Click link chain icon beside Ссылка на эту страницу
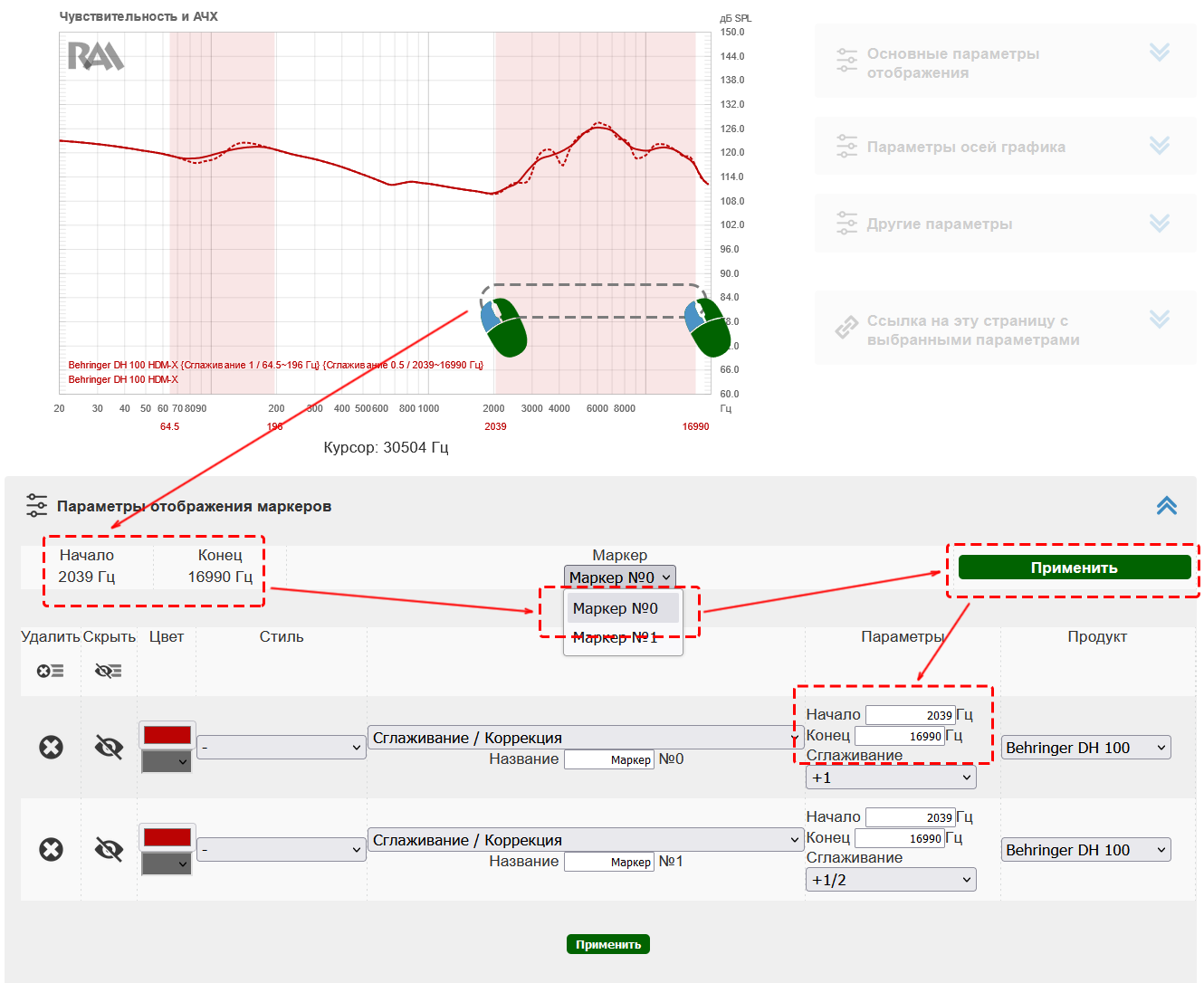This screenshot has height=983, width=1204. pos(846,328)
